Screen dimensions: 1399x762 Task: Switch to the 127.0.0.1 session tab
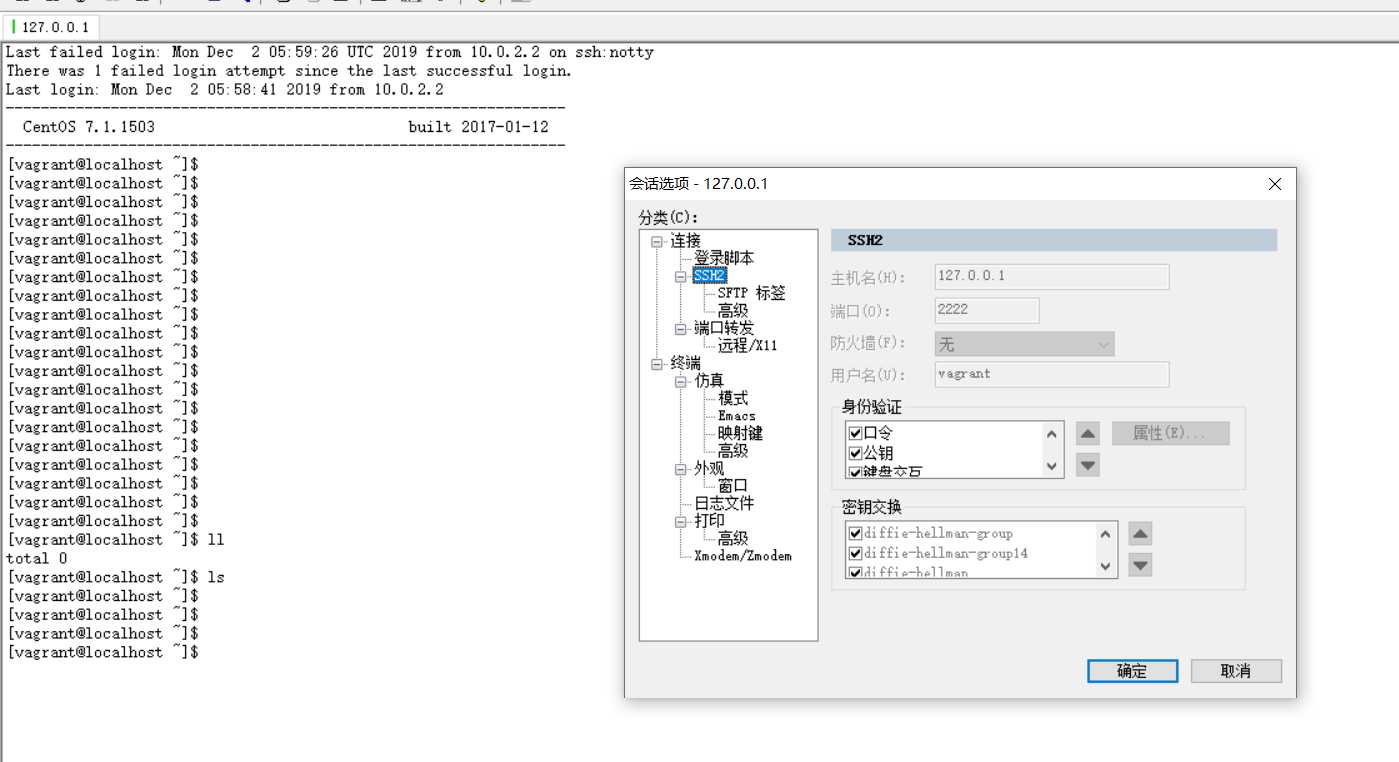pyautogui.click(x=51, y=27)
